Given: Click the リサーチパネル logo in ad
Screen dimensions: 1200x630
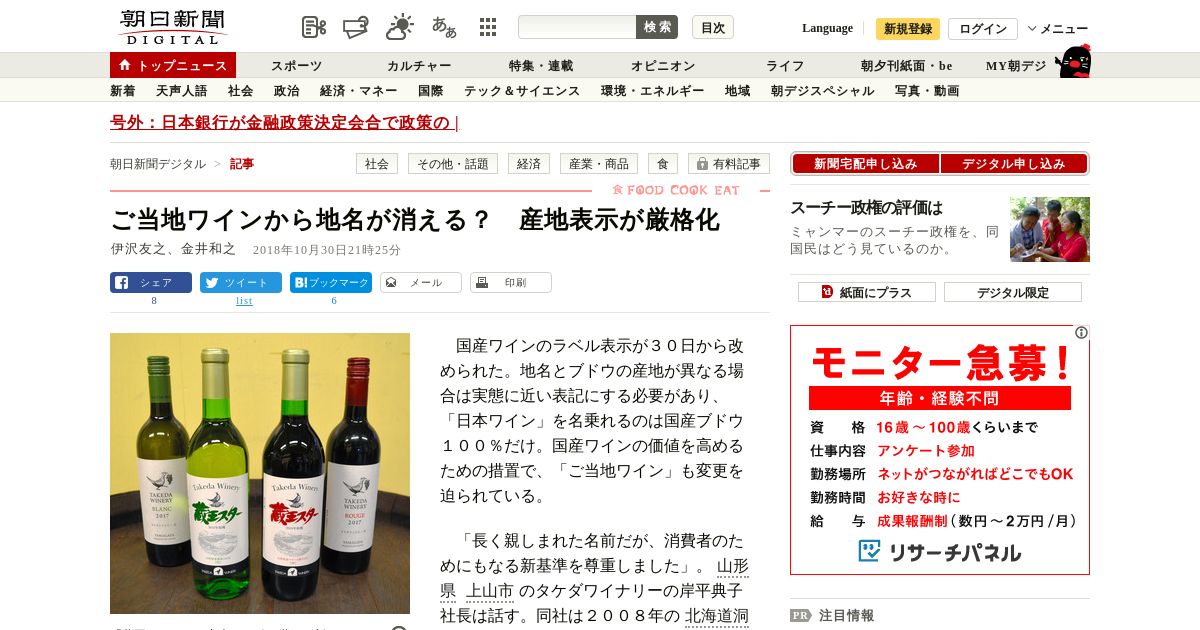Looking at the screenshot, I should [x=939, y=552].
